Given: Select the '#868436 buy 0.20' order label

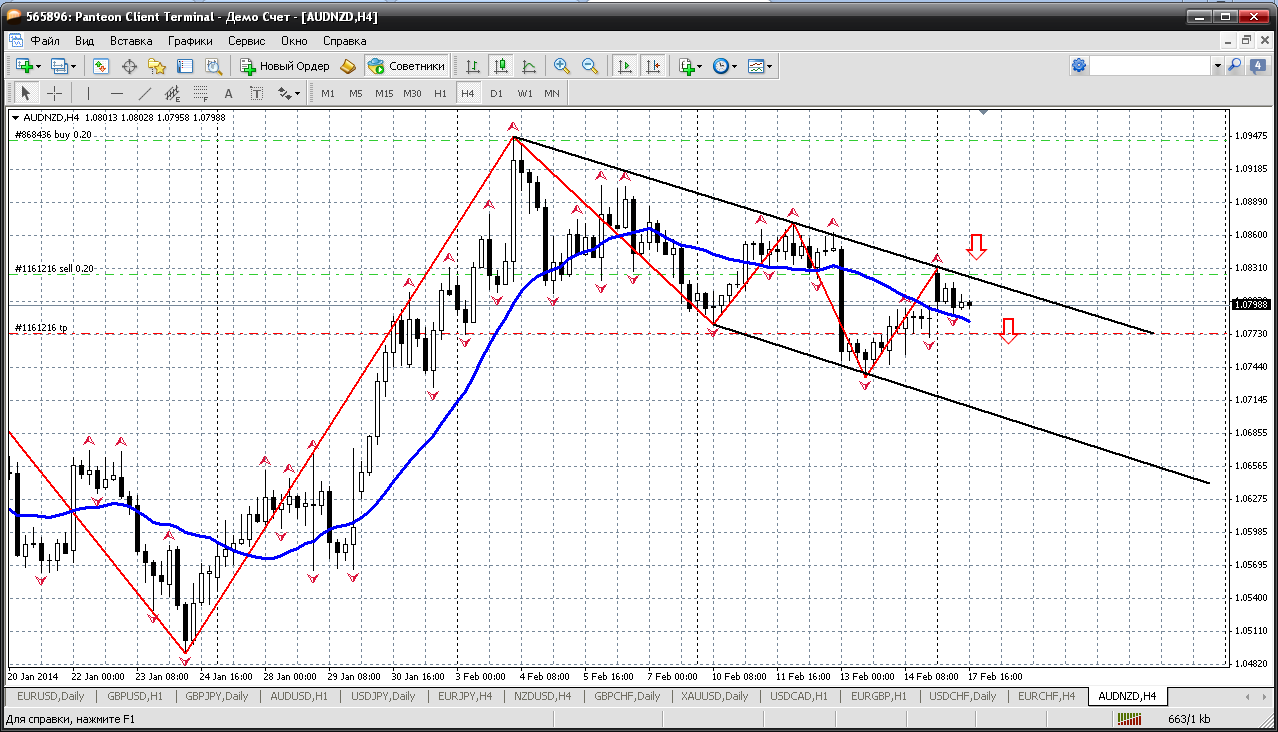Looking at the screenshot, I should click(x=54, y=134).
